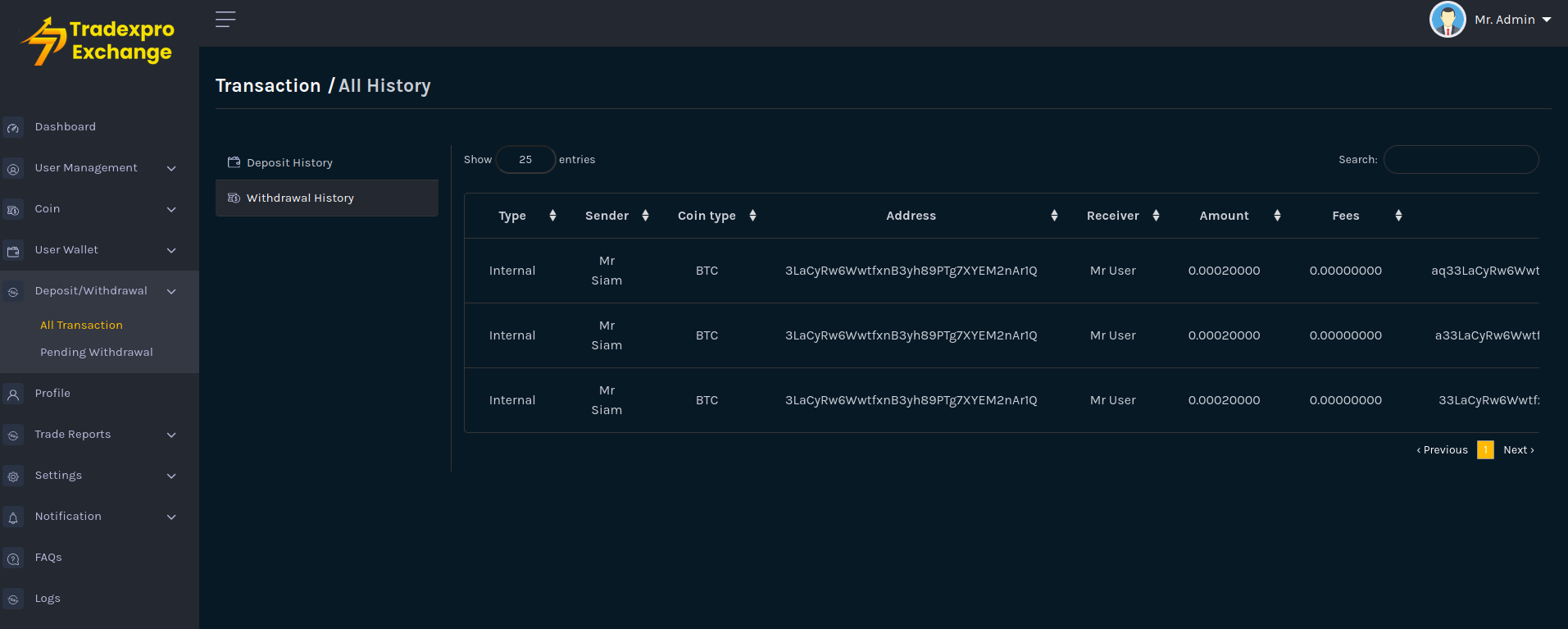Click the Dashboard speedometer icon
This screenshot has width=1568, height=629.
pos(13,128)
